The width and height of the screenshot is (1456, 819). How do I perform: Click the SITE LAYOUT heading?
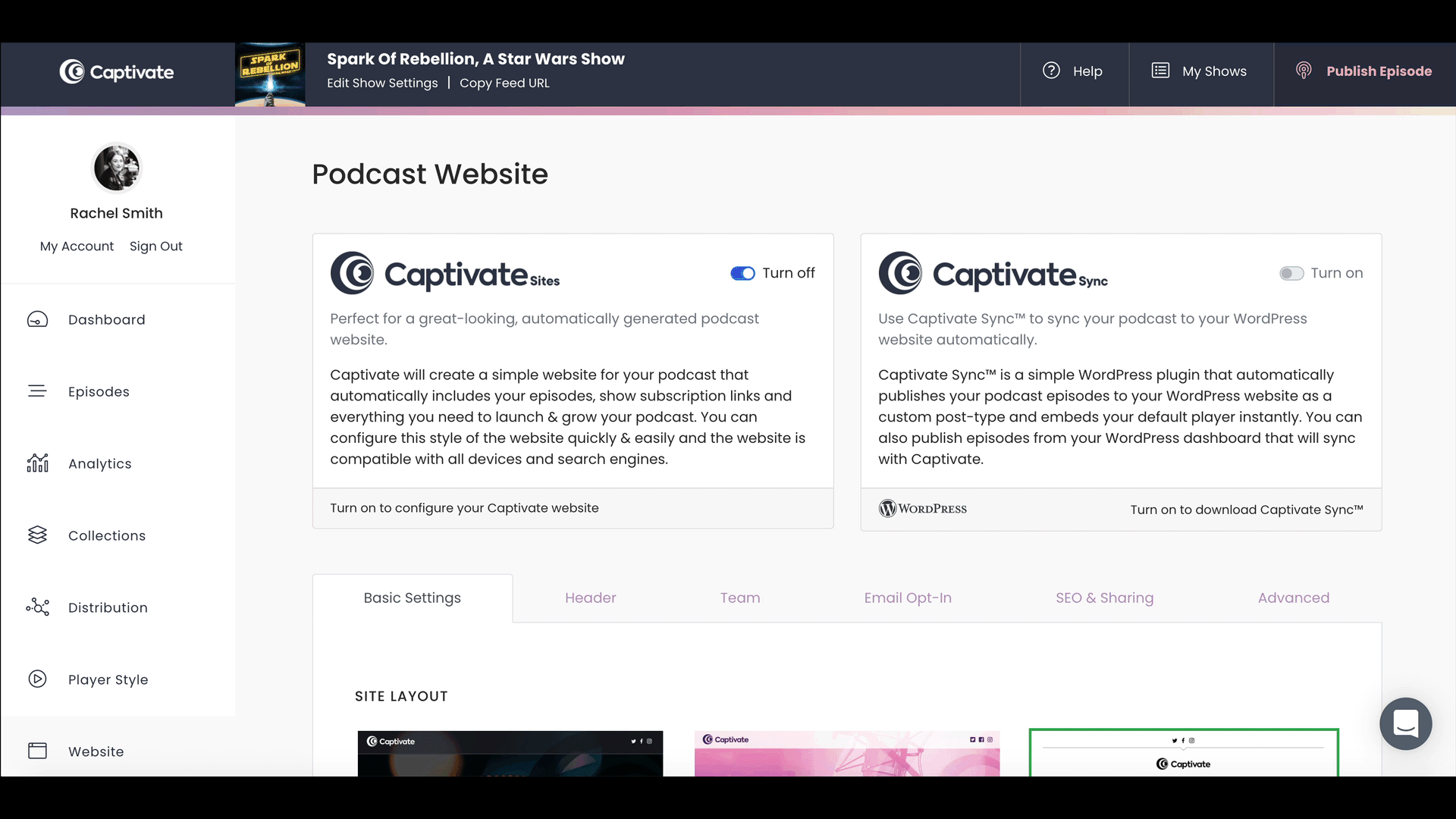(401, 696)
